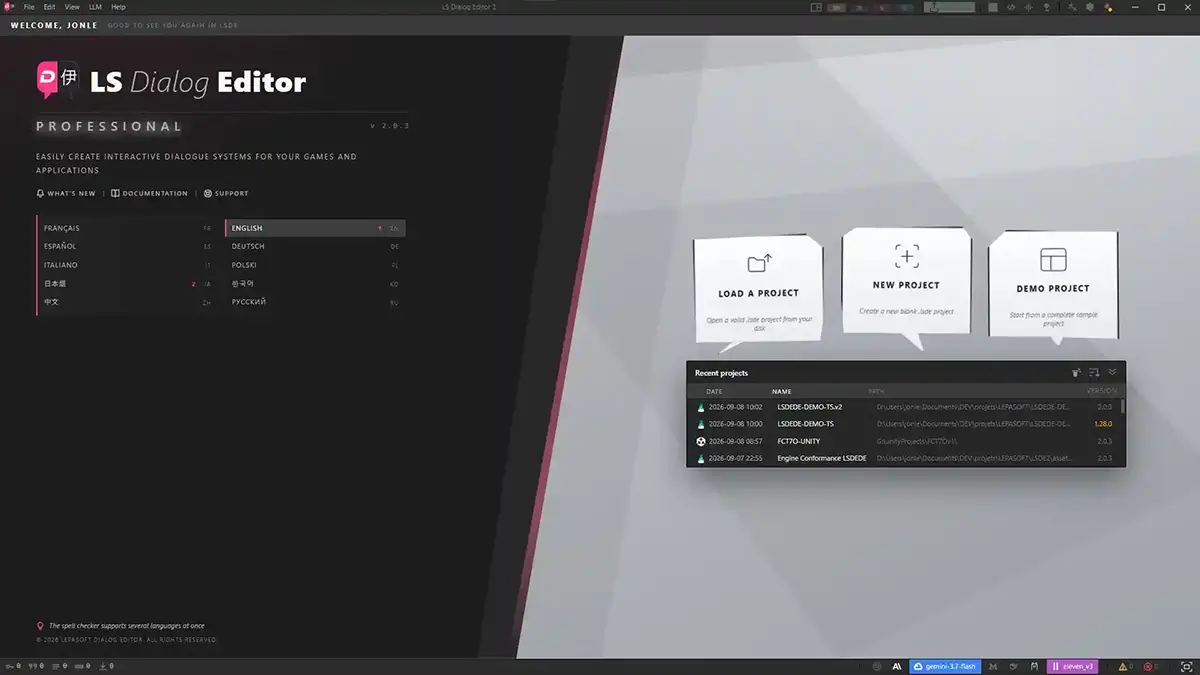Sort recent projects by PATH column
This screenshot has width=1200, height=675.
pos(876,391)
